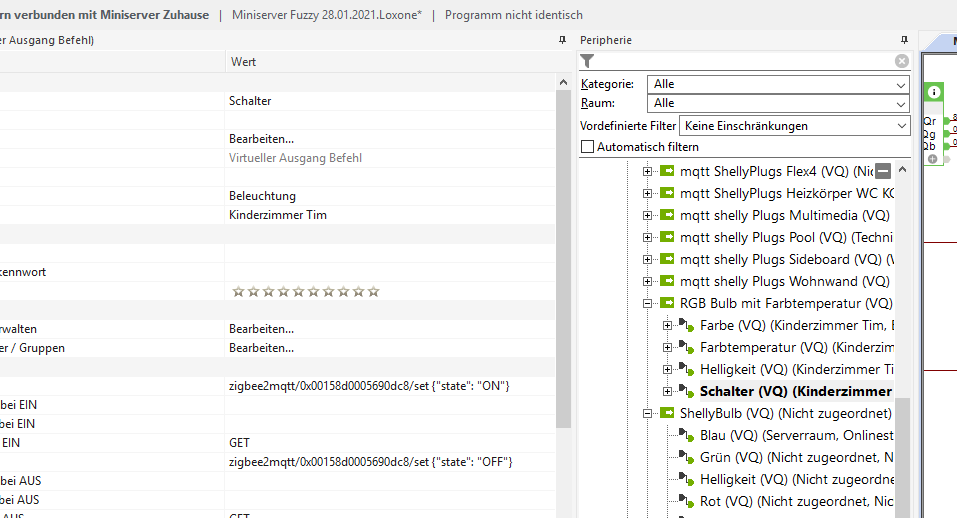Click the ShellyBulb virtual output icon
The width and height of the screenshot is (957, 518).
coord(667,413)
